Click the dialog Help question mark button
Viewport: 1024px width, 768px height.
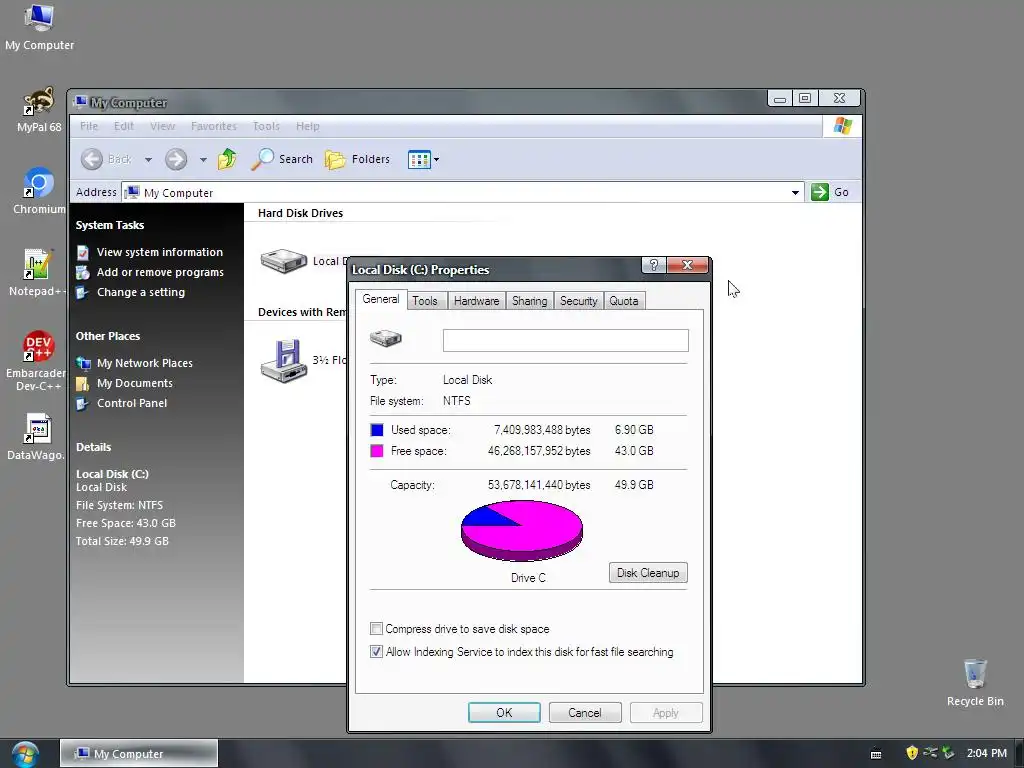point(654,264)
